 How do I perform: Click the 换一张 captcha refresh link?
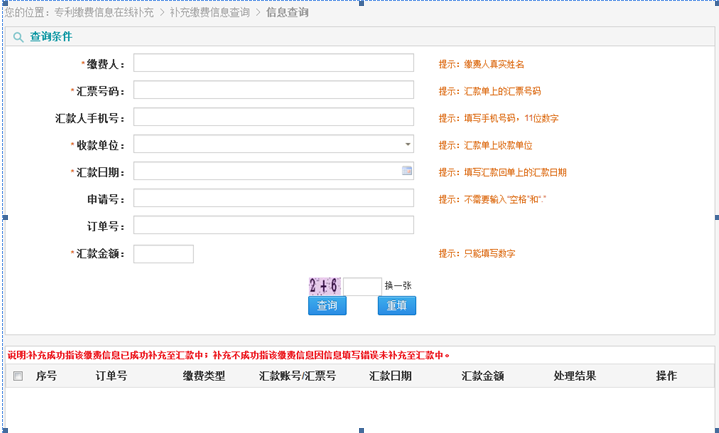click(398, 286)
